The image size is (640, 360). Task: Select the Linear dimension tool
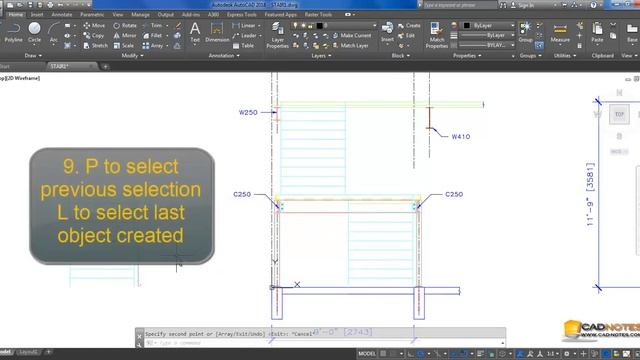tap(244, 25)
